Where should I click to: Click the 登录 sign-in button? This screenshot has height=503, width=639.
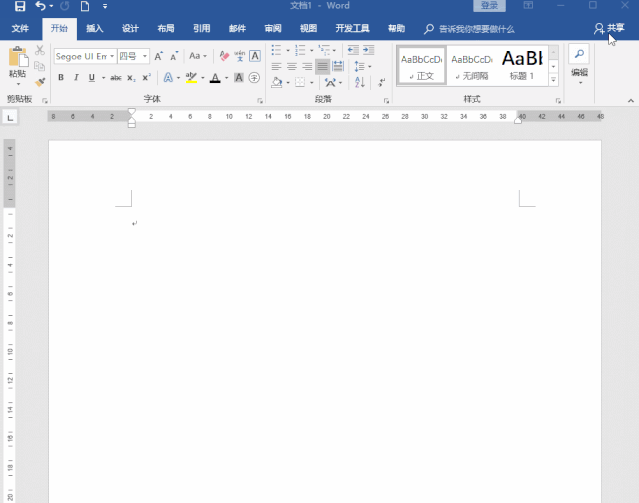tap(488, 6)
